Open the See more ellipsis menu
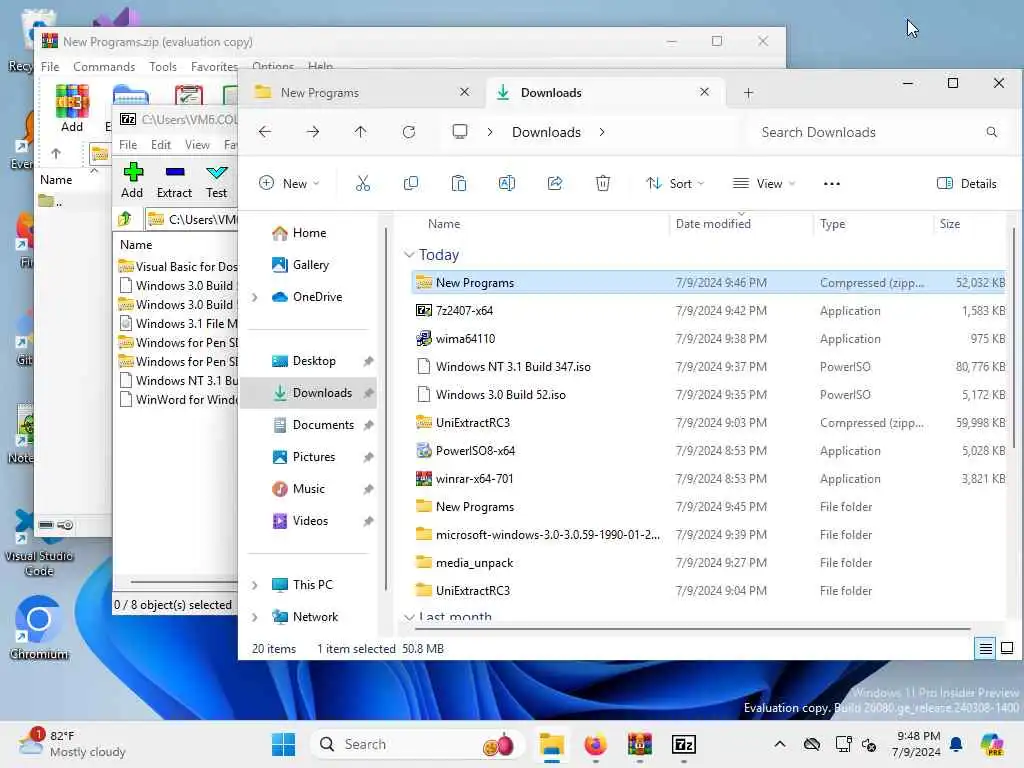This screenshot has width=1024, height=768. (831, 184)
